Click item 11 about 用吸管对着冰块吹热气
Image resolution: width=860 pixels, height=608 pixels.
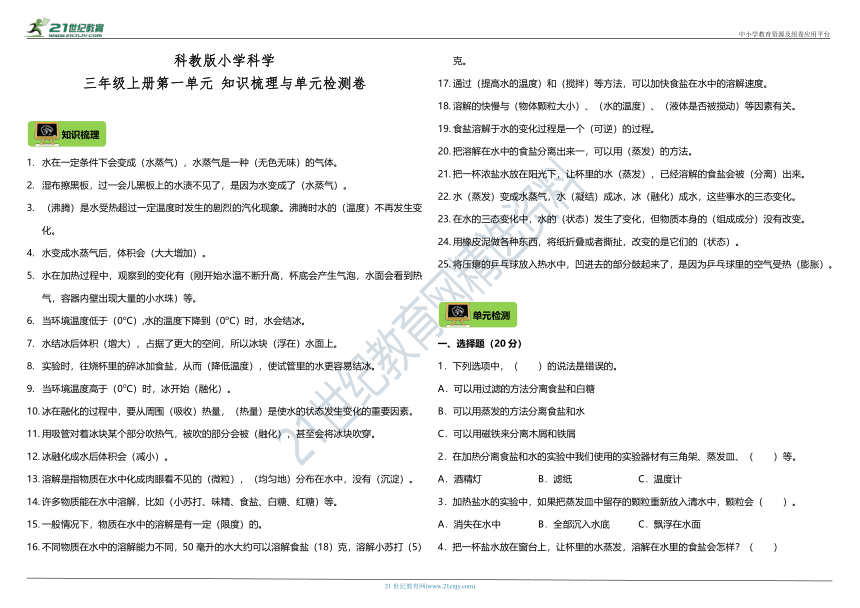coord(201,434)
